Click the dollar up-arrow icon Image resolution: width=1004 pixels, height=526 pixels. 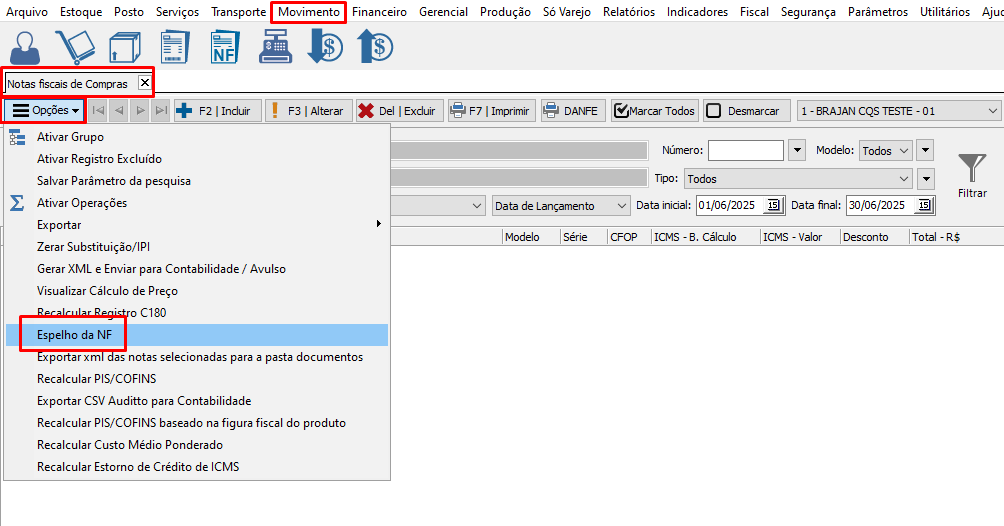375,47
